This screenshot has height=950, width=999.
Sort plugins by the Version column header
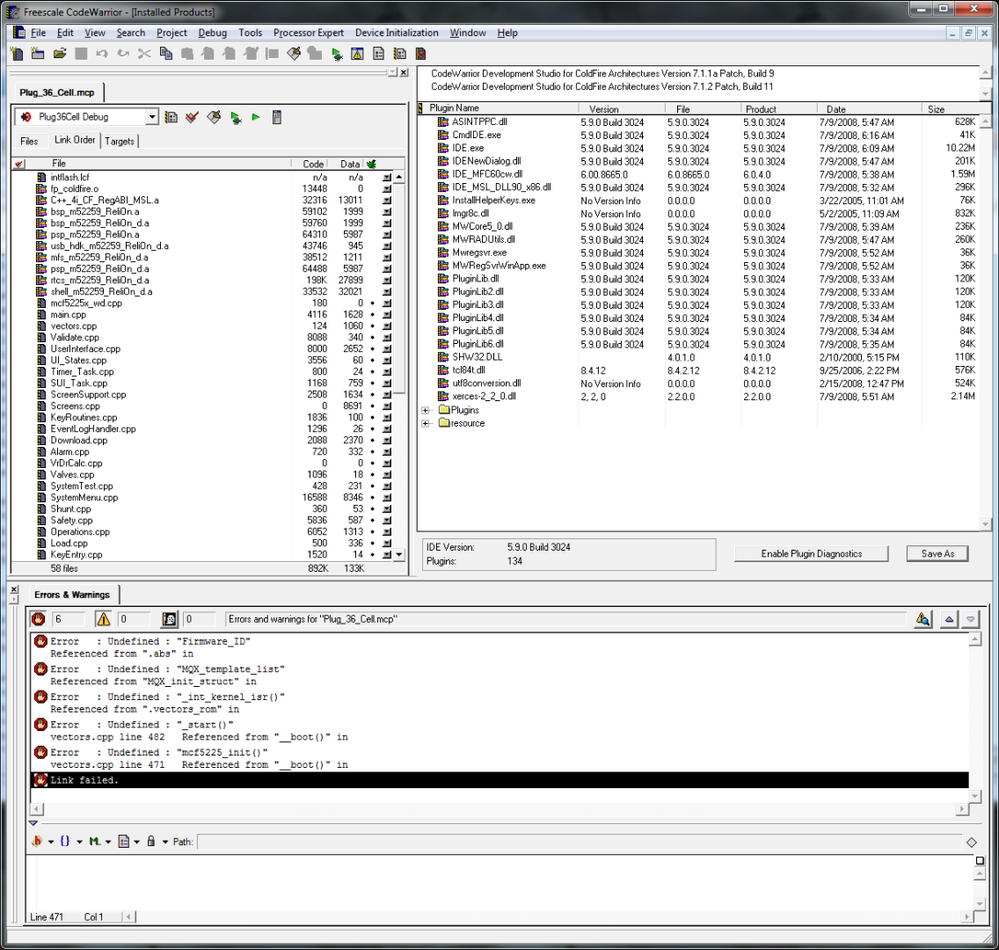tap(621, 109)
